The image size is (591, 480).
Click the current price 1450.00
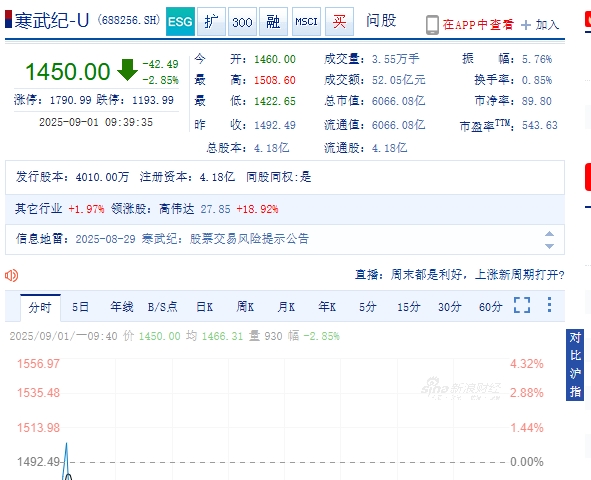point(68,72)
